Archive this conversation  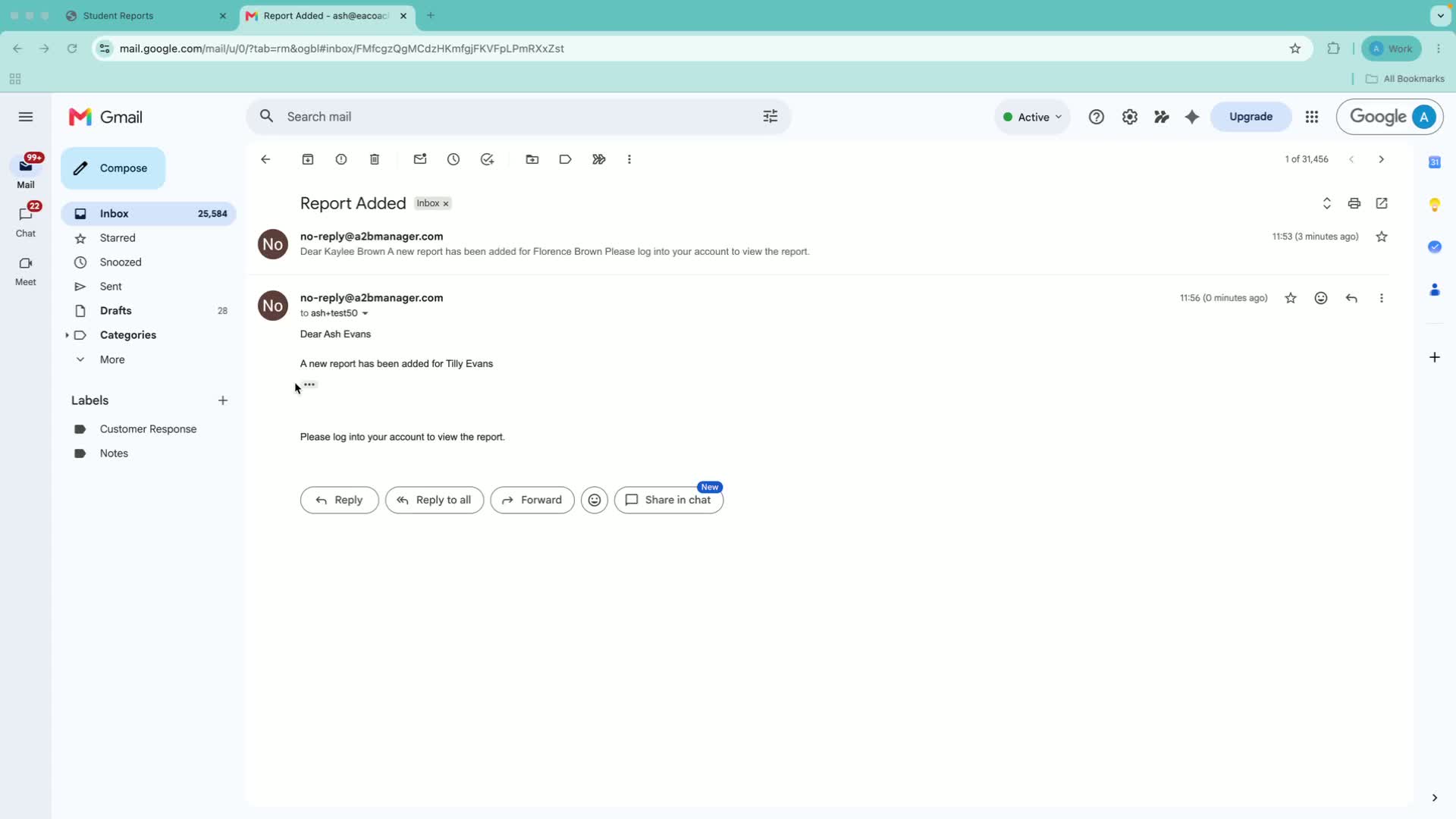point(308,159)
